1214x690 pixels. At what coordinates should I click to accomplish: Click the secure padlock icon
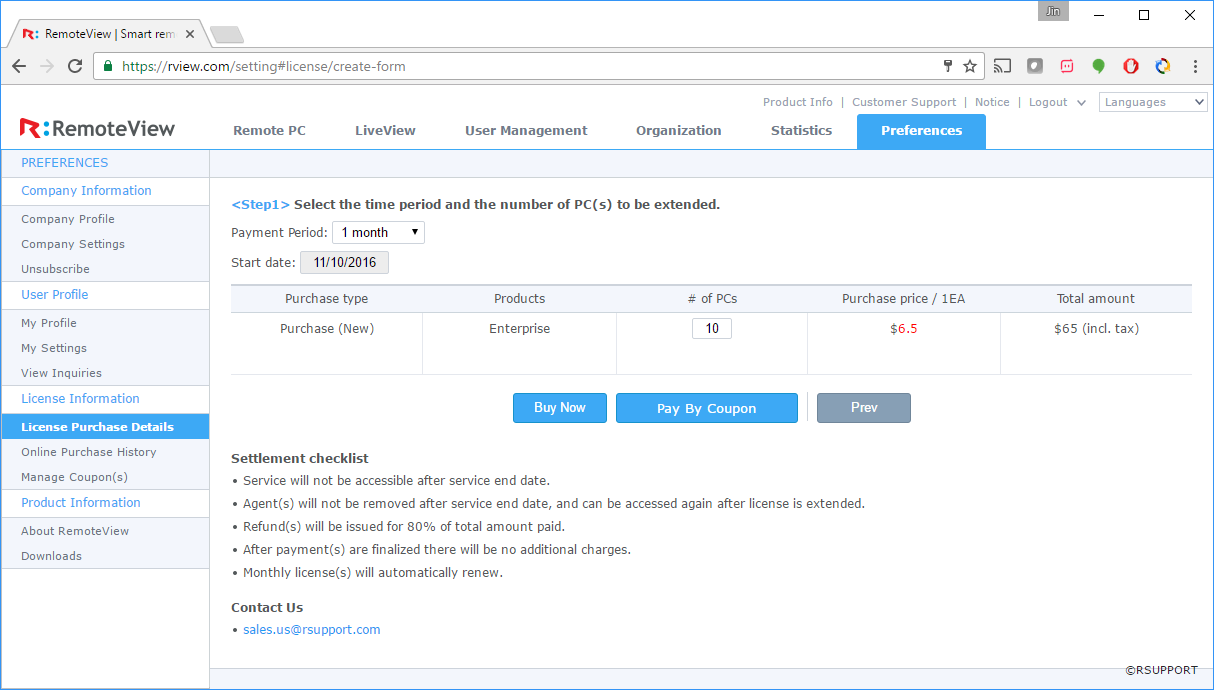[108, 66]
